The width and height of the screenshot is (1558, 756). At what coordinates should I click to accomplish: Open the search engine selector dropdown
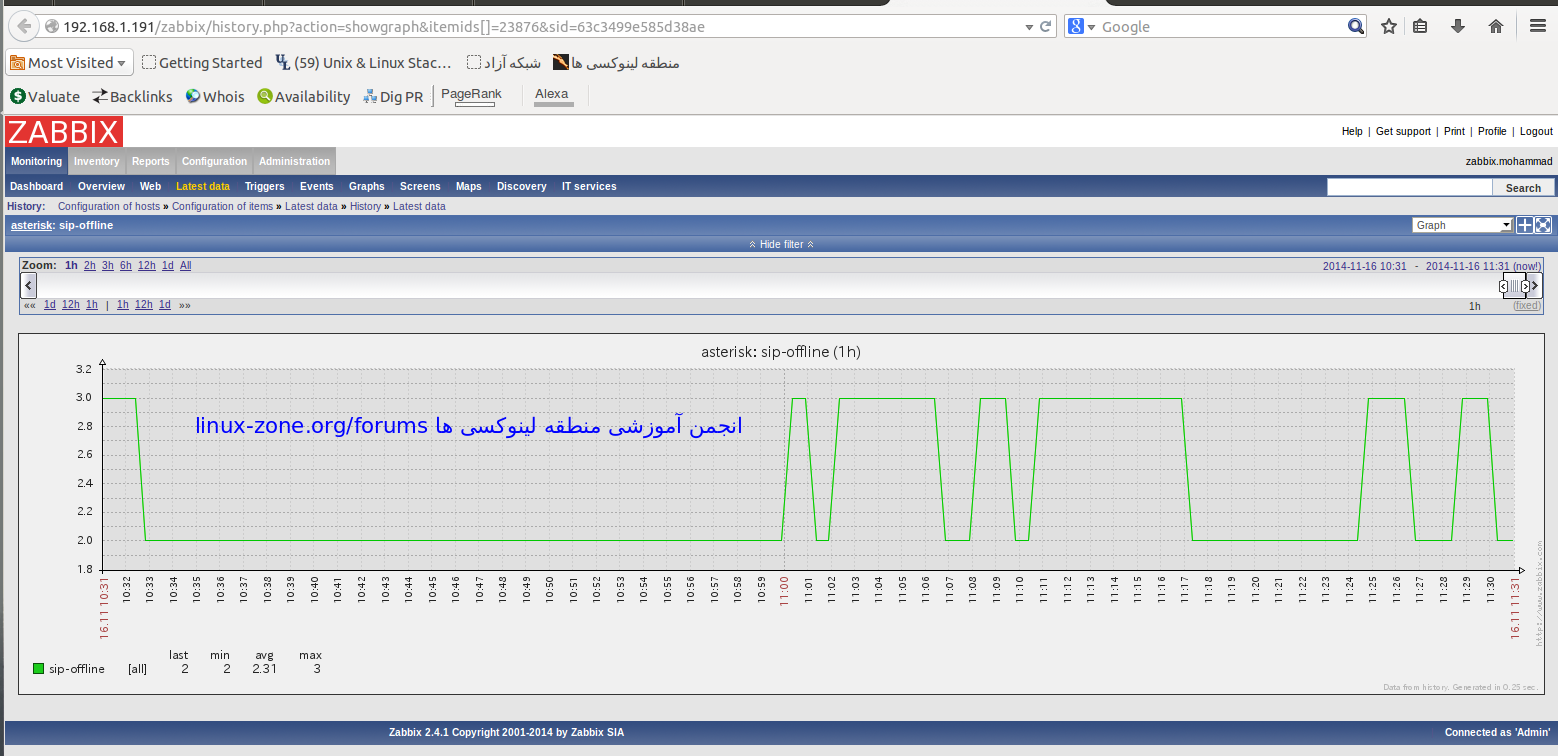tap(1081, 27)
